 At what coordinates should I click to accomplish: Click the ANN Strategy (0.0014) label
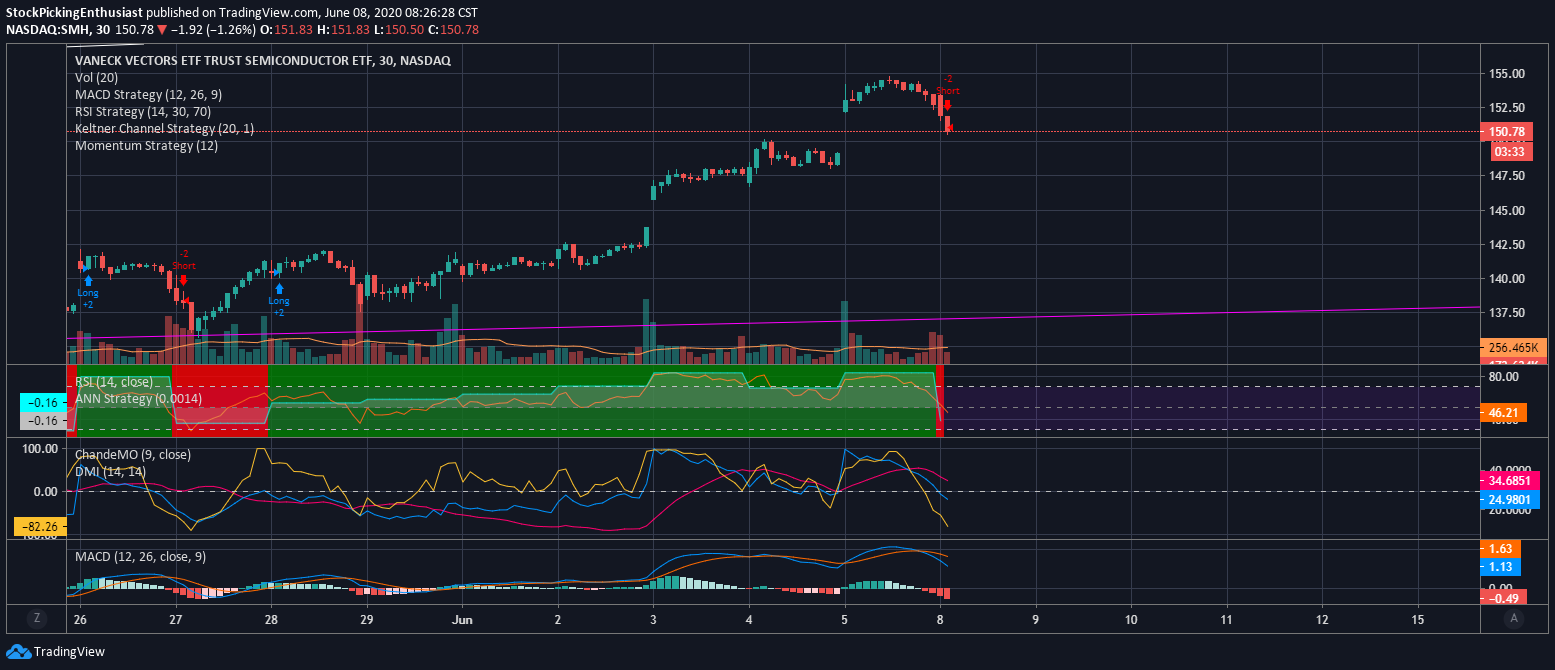coord(139,398)
